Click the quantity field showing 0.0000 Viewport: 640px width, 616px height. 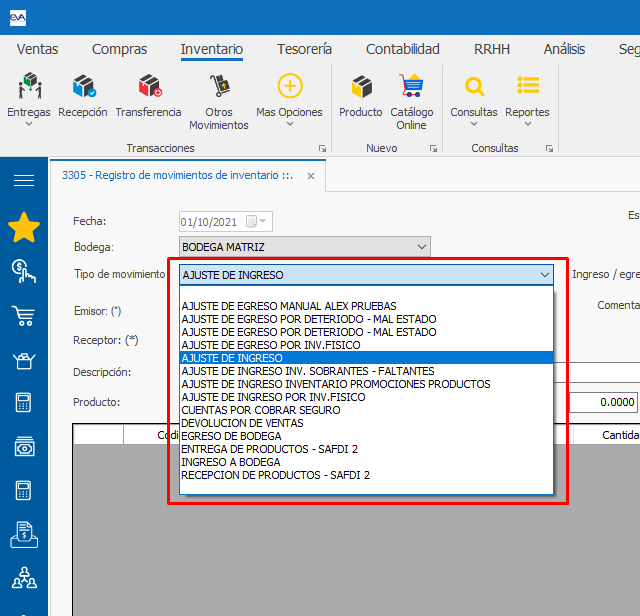[x=604, y=402]
